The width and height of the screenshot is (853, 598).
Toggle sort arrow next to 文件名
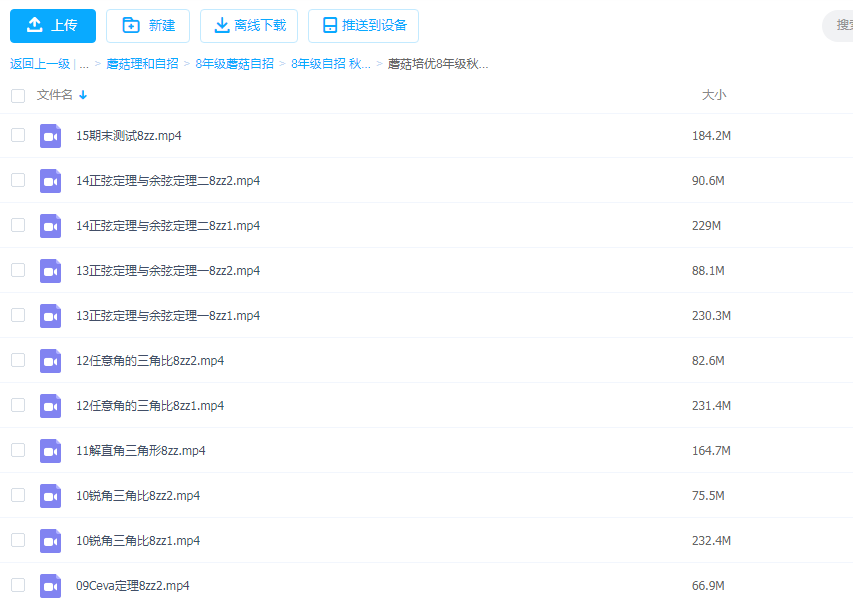pyautogui.click(x=83, y=95)
